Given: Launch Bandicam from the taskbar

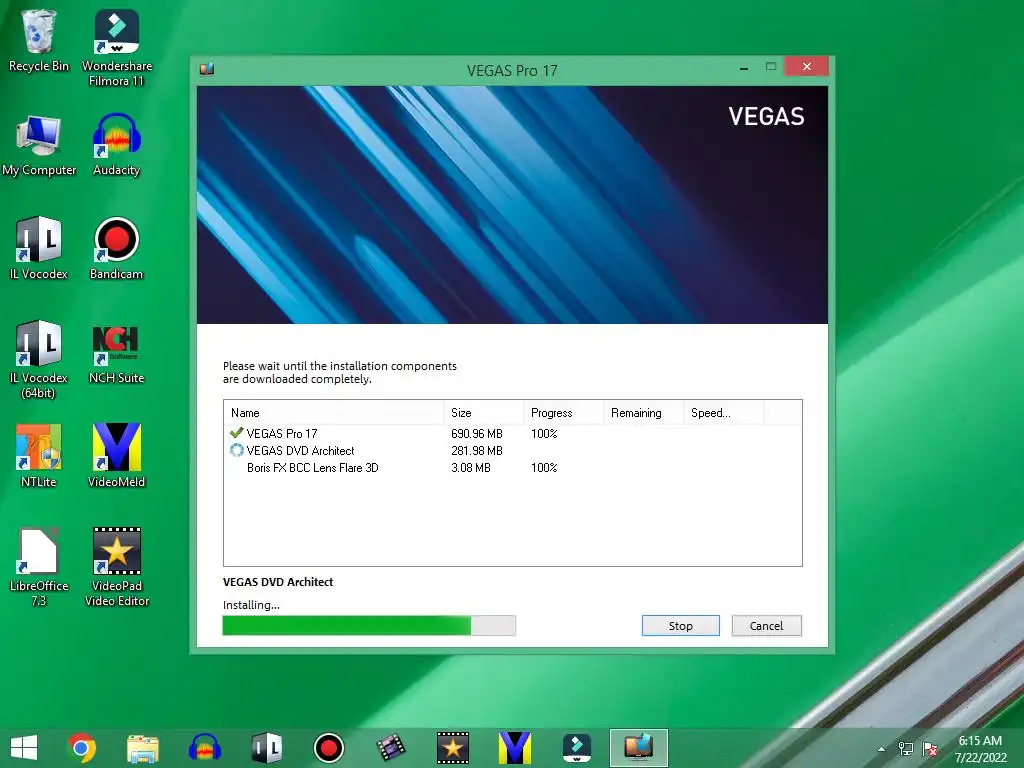Looking at the screenshot, I should point(328,748).
